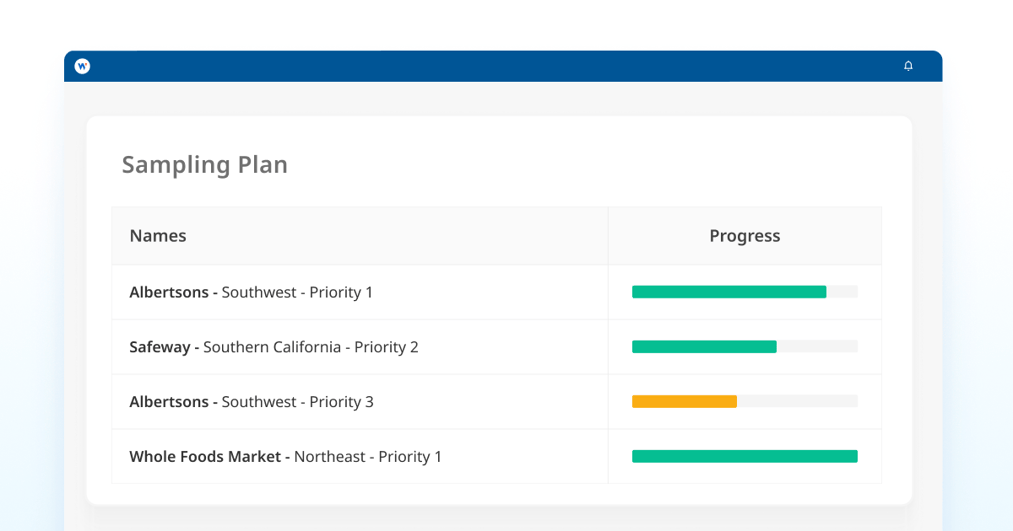Viewport: 1013px width, 531px height.
Task: Click Southwest - Priority 3 text
Action: (297, 402)
